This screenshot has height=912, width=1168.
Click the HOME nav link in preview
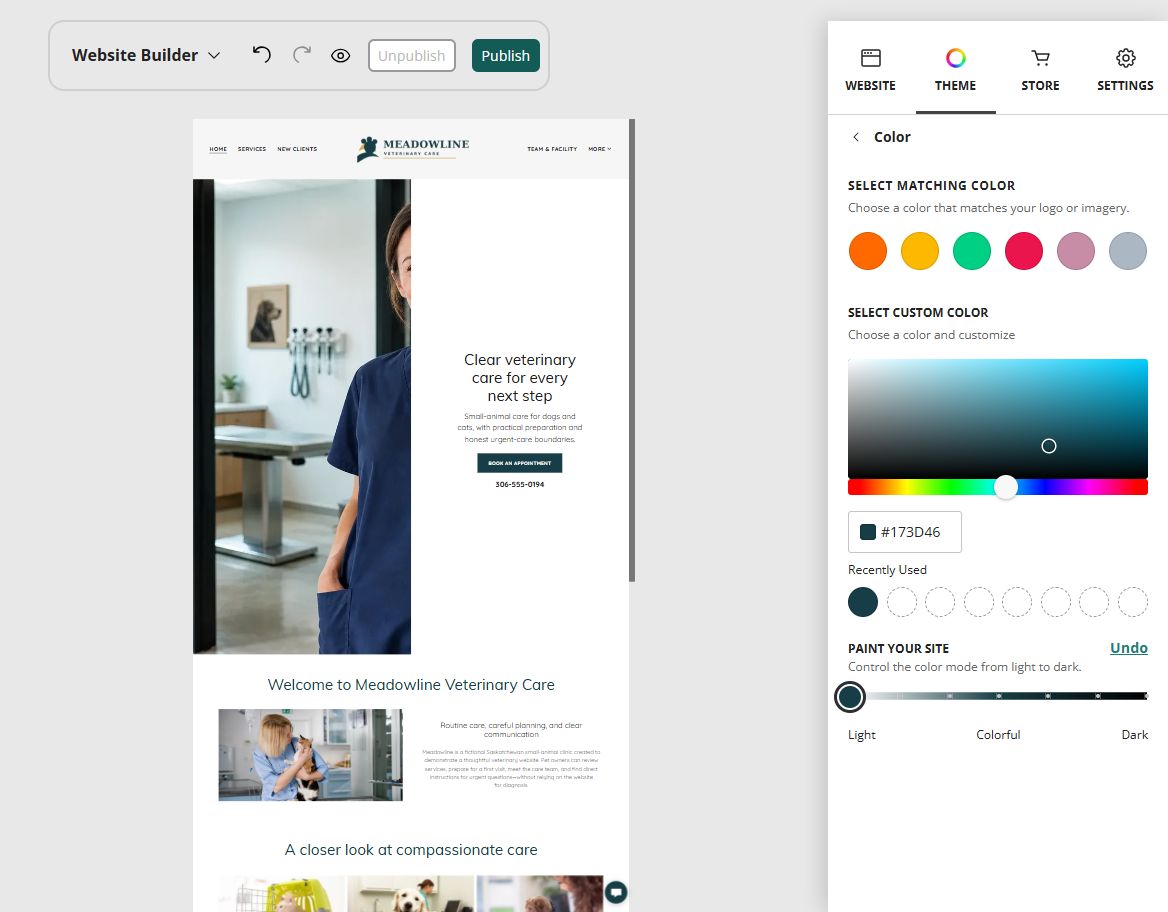click(x=218, y=149)
